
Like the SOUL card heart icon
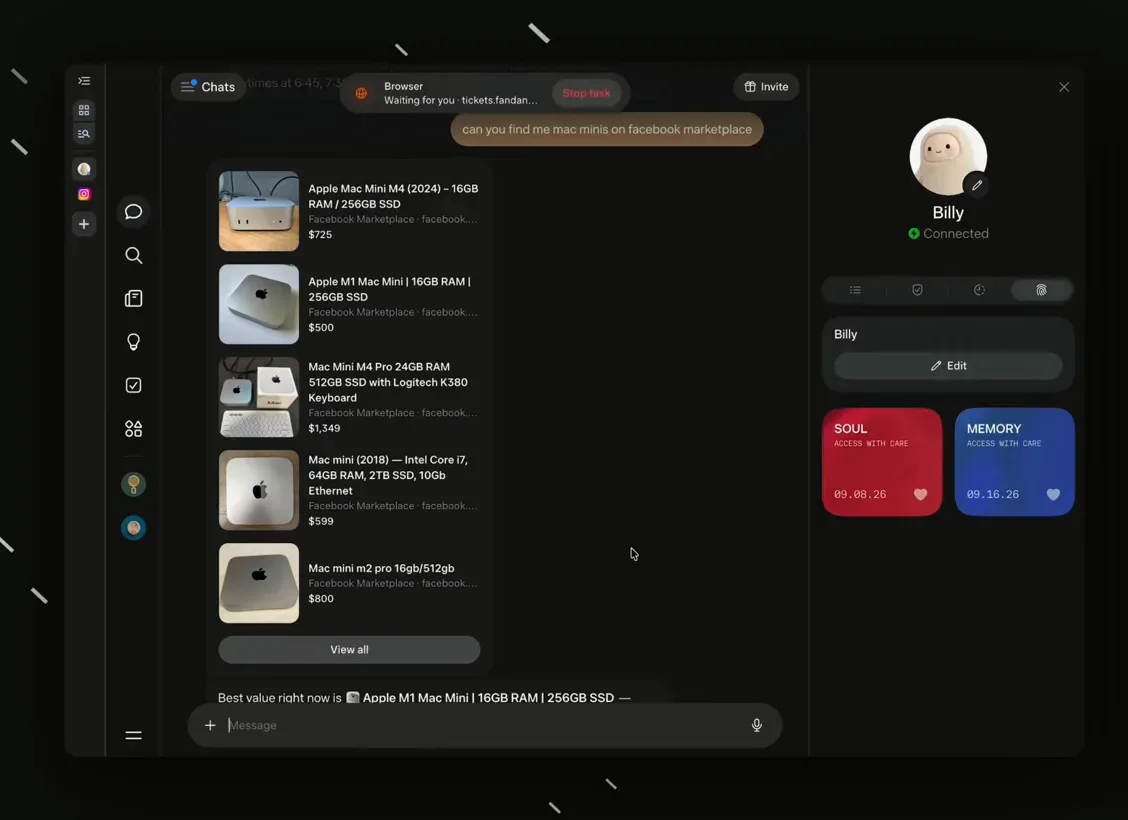tap(920, 494)
